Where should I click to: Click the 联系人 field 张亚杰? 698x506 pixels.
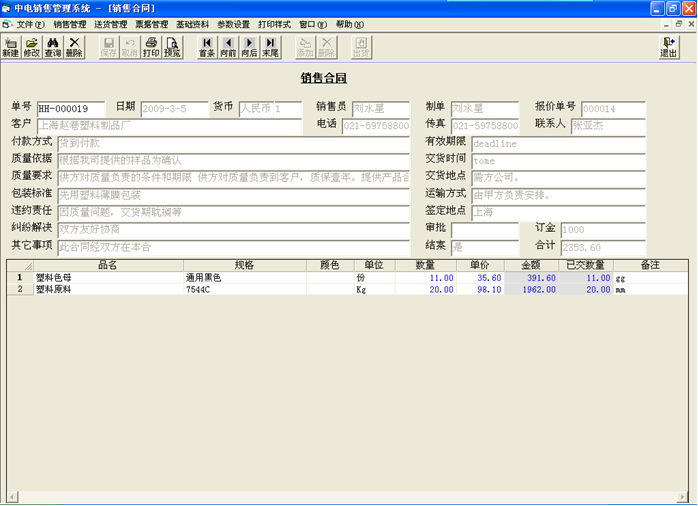pyautogui.click(x=608, y=126)
